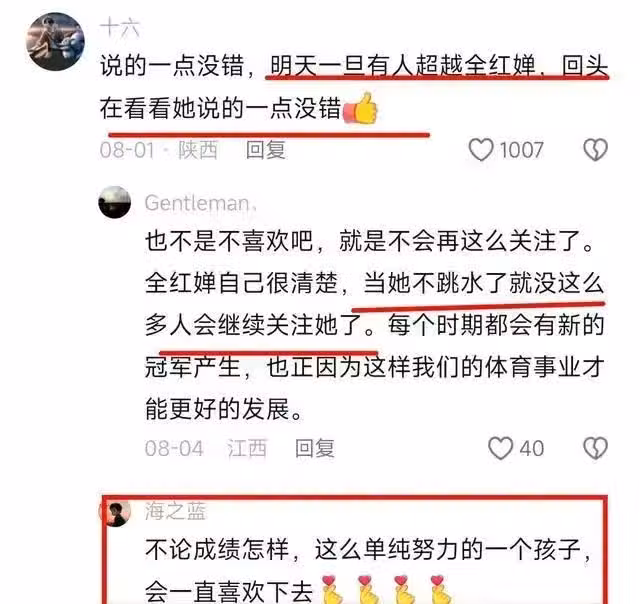Screen dimensions: 640x604
Task: Select 海之蓝's comment 不论成绩怎样
Action: (x=217, y=549)
